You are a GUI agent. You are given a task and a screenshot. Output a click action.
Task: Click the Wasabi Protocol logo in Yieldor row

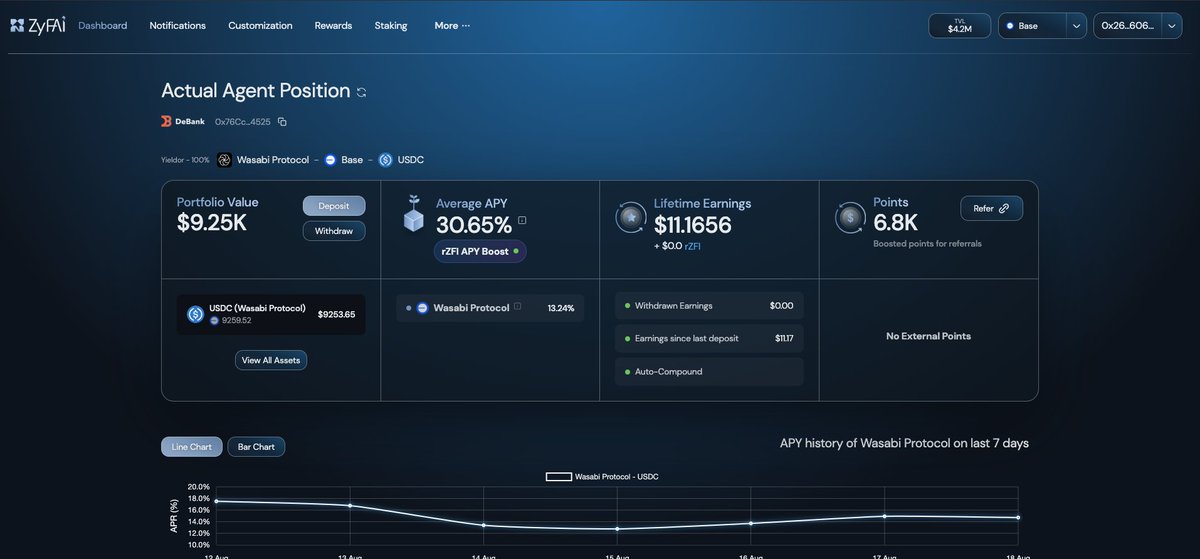[x=224, y=160]
